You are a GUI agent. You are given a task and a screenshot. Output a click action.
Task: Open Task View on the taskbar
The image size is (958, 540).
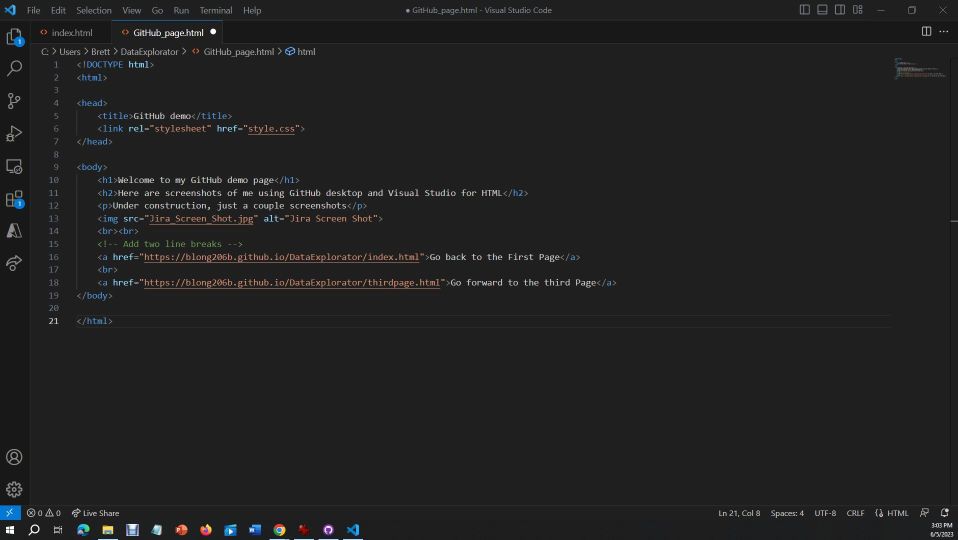tap(58, 530)
